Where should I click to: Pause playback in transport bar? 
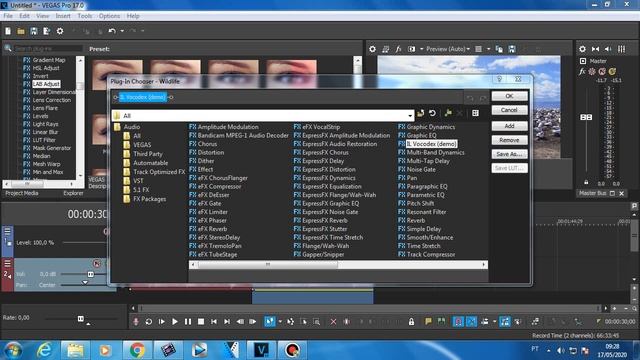coord(188,322)
